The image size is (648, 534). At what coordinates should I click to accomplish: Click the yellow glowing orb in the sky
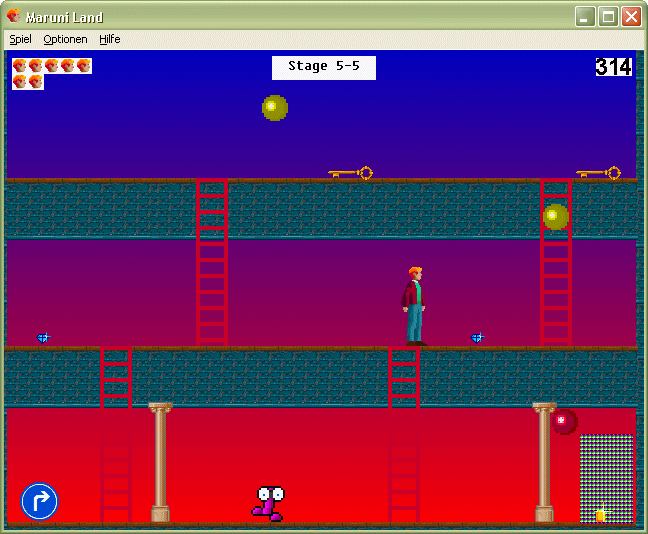pyautogui.click(x=275, y=108)
